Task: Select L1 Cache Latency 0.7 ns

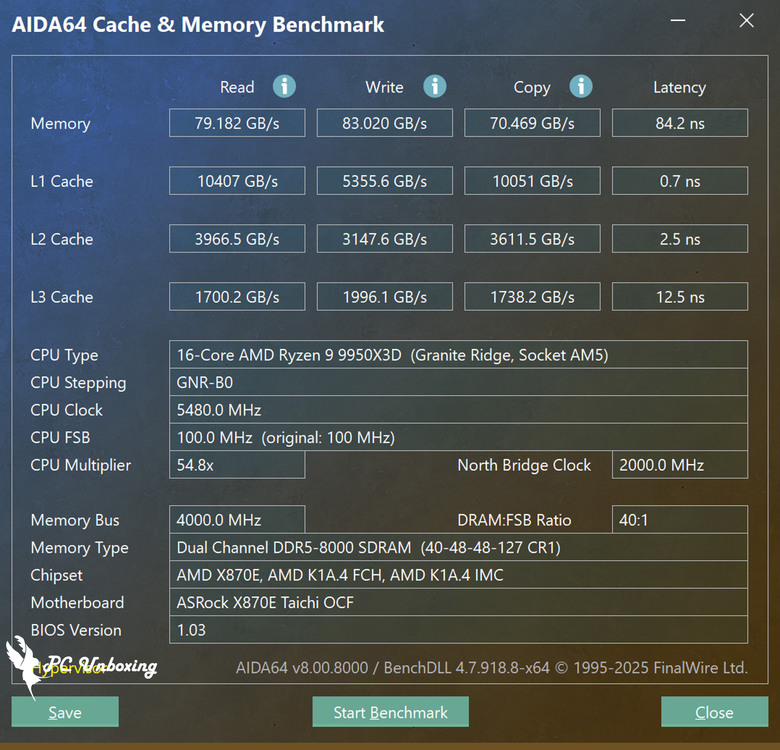Action: (680, 181)
